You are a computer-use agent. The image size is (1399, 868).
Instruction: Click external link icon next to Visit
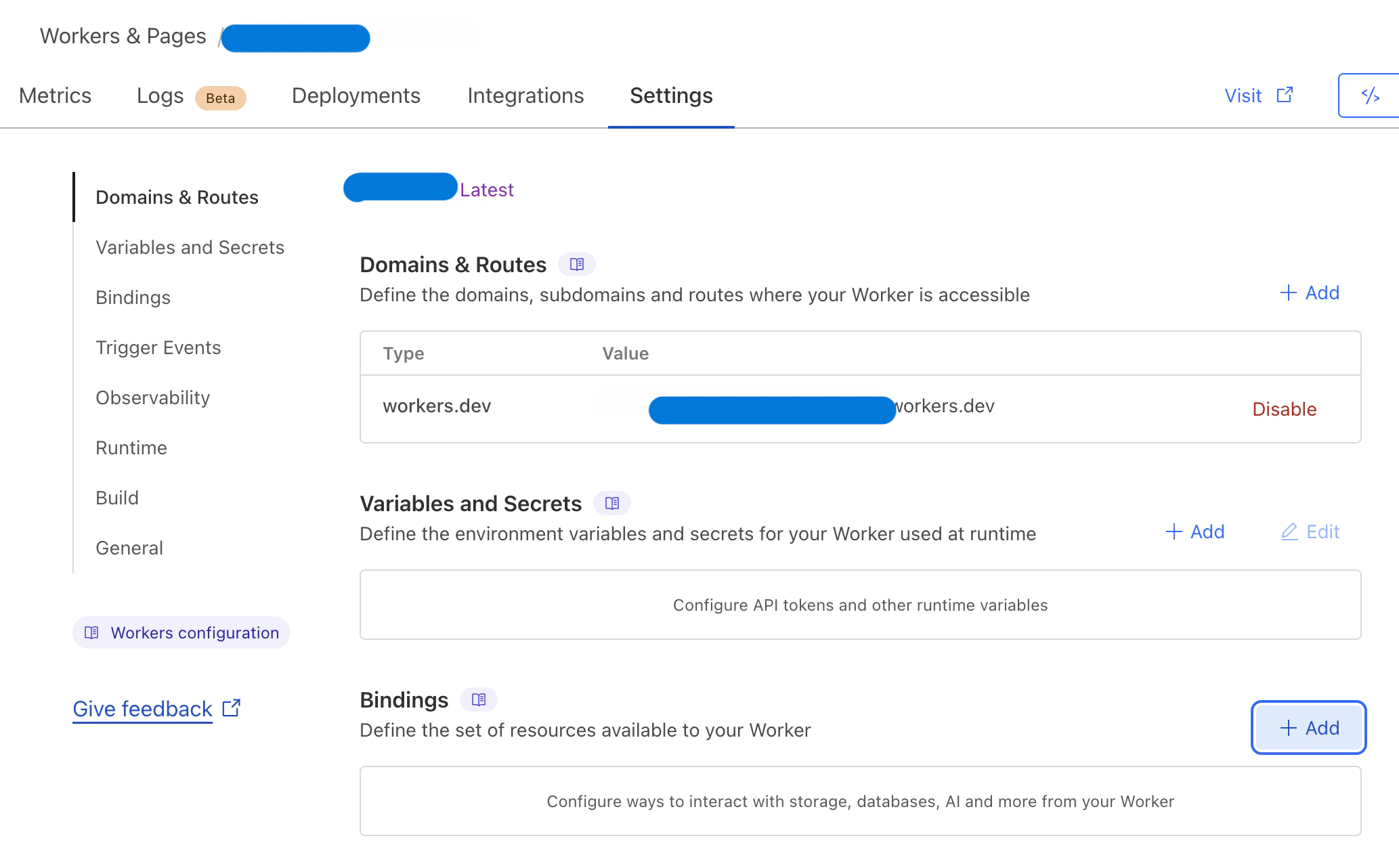point(1285,95)
